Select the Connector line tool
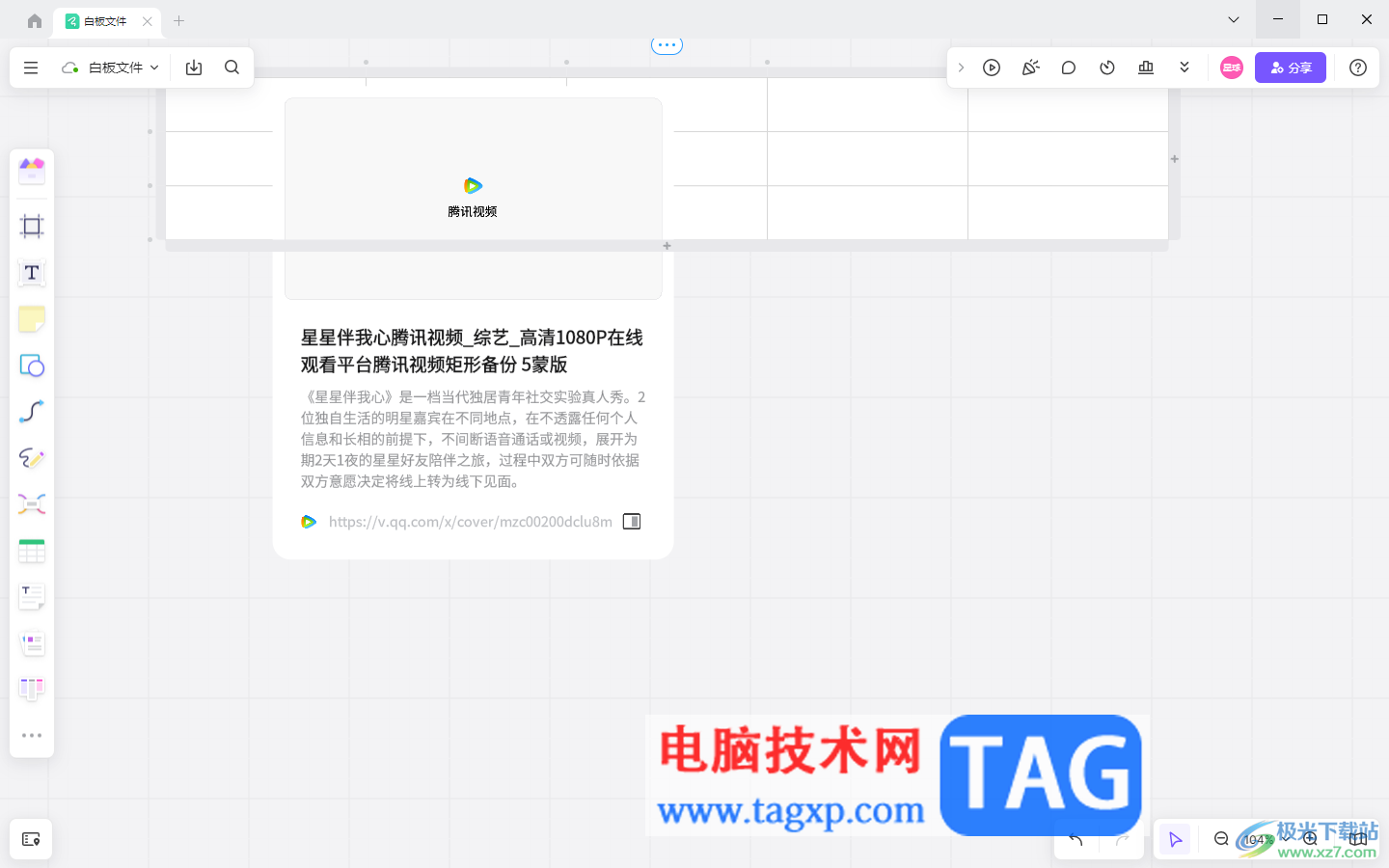The height and width of the screenshot is (868, 1389). click(x=32, y=412)
